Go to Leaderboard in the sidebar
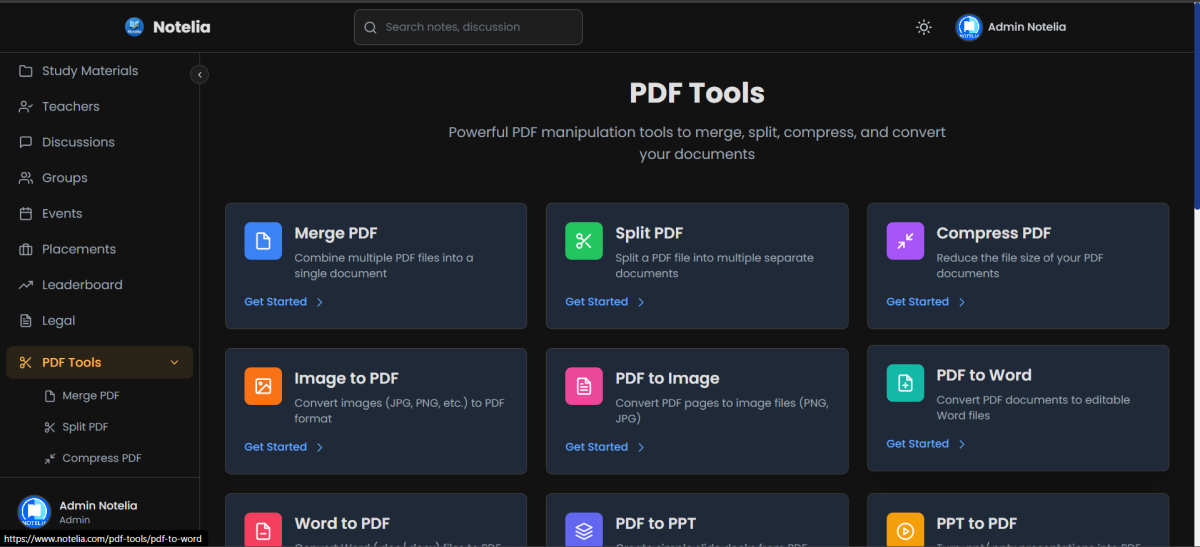This screenshot has height=547, width=1200. [x=81, y=285]
